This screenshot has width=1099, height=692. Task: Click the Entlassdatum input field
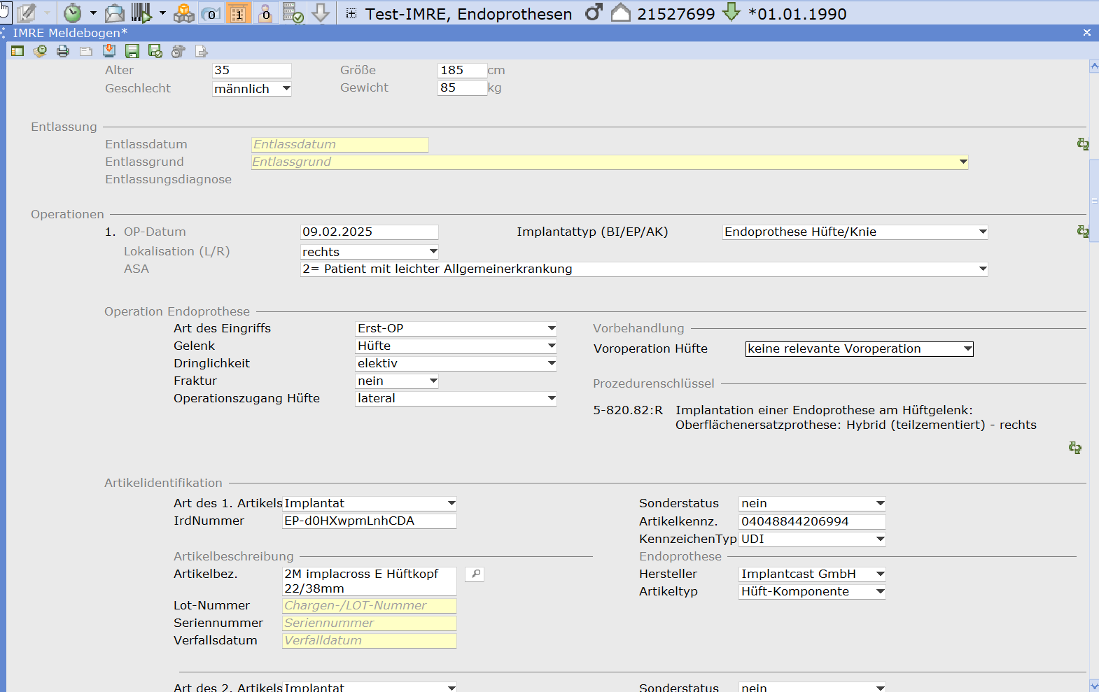point(339,145)
